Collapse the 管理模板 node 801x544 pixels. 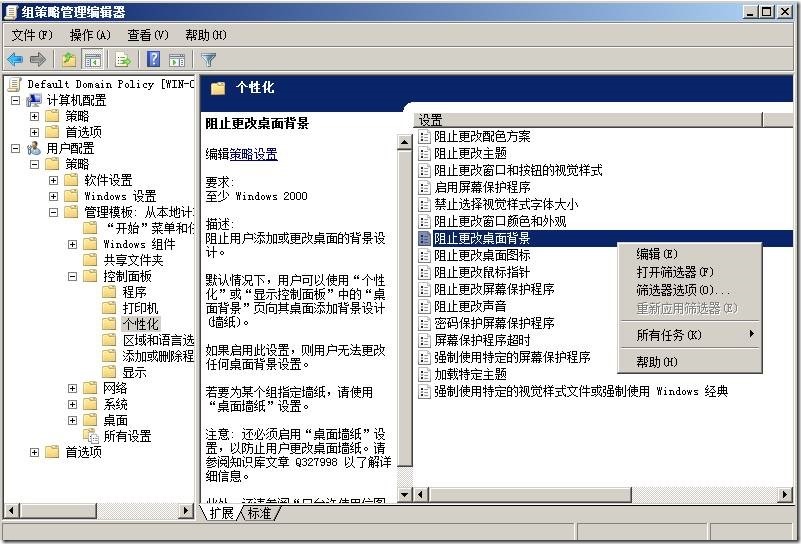(x=54, y=212)
